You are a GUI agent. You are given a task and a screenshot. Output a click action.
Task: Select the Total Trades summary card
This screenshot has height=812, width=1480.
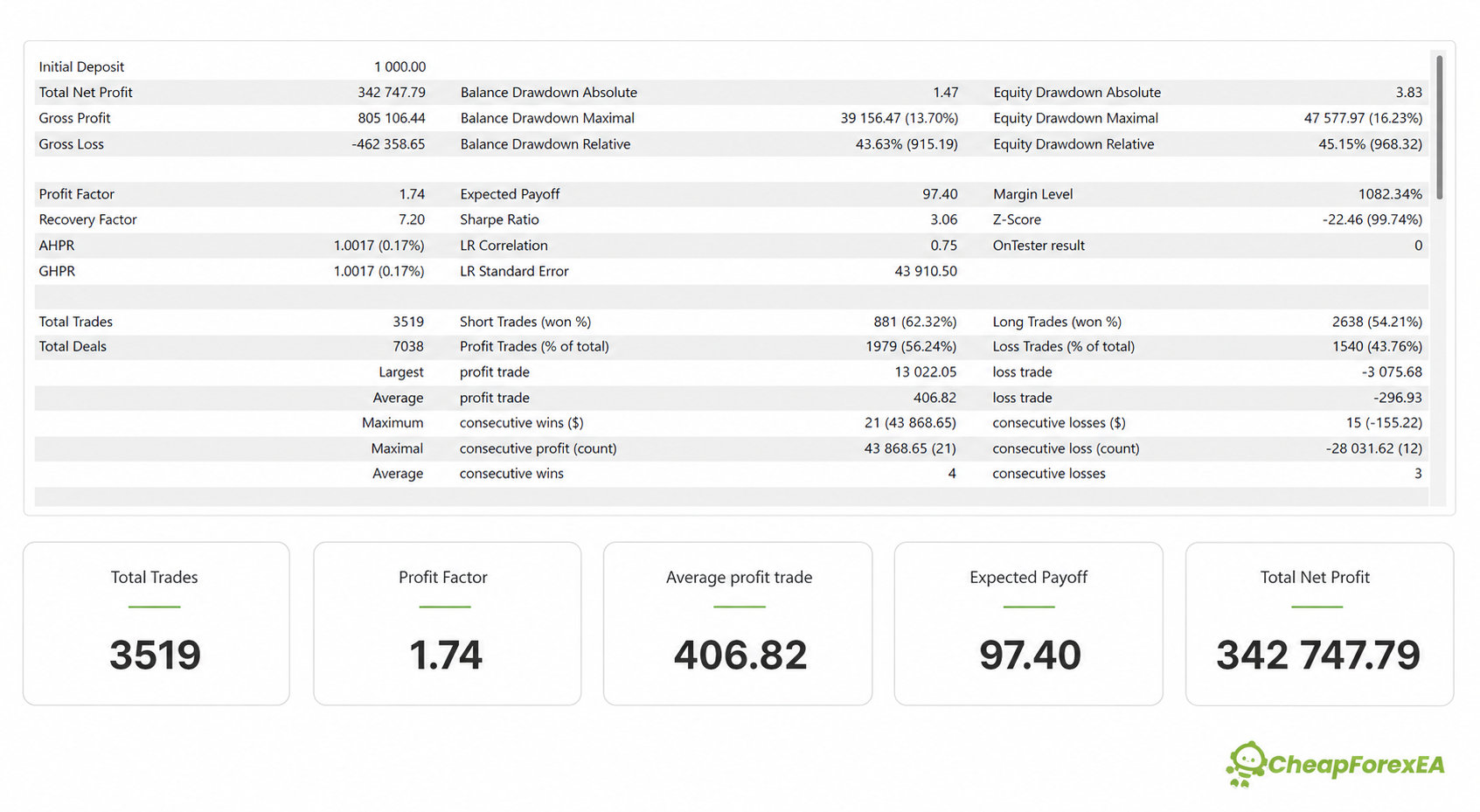click(x=156, y=623)
